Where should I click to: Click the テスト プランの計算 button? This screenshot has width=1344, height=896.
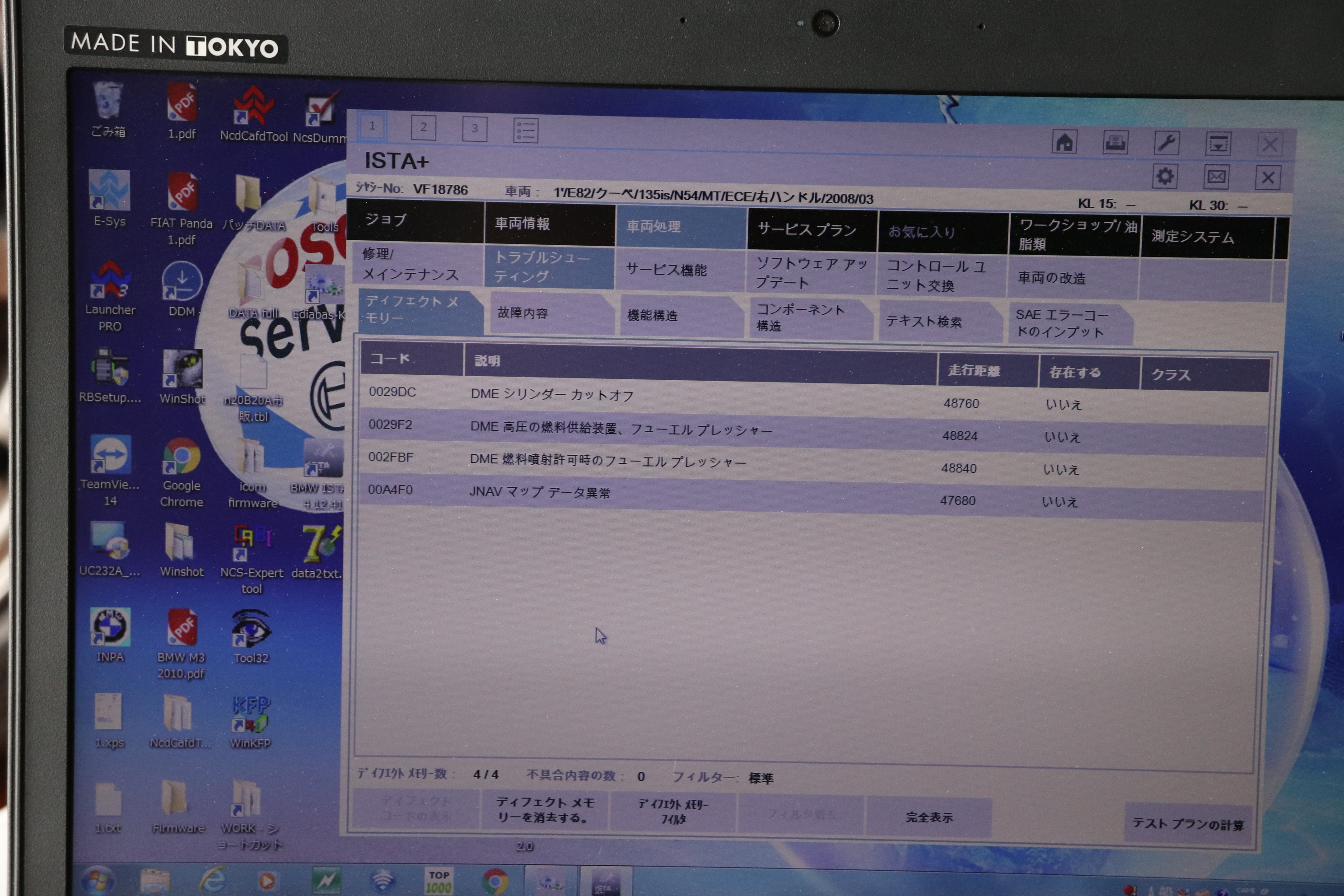pos(1189,823)
